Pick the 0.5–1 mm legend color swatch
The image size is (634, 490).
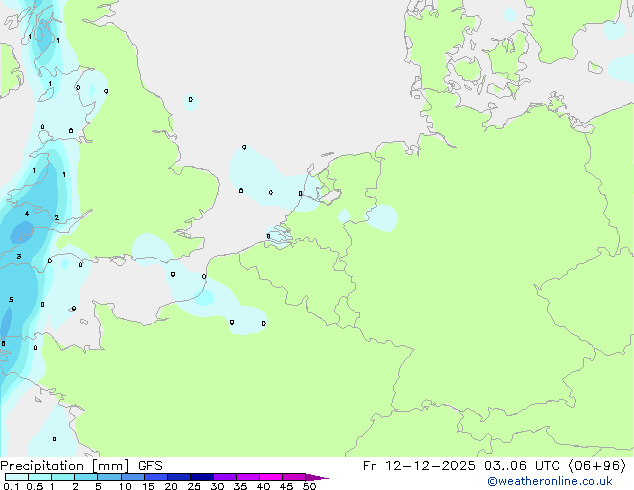pos(40,477)
